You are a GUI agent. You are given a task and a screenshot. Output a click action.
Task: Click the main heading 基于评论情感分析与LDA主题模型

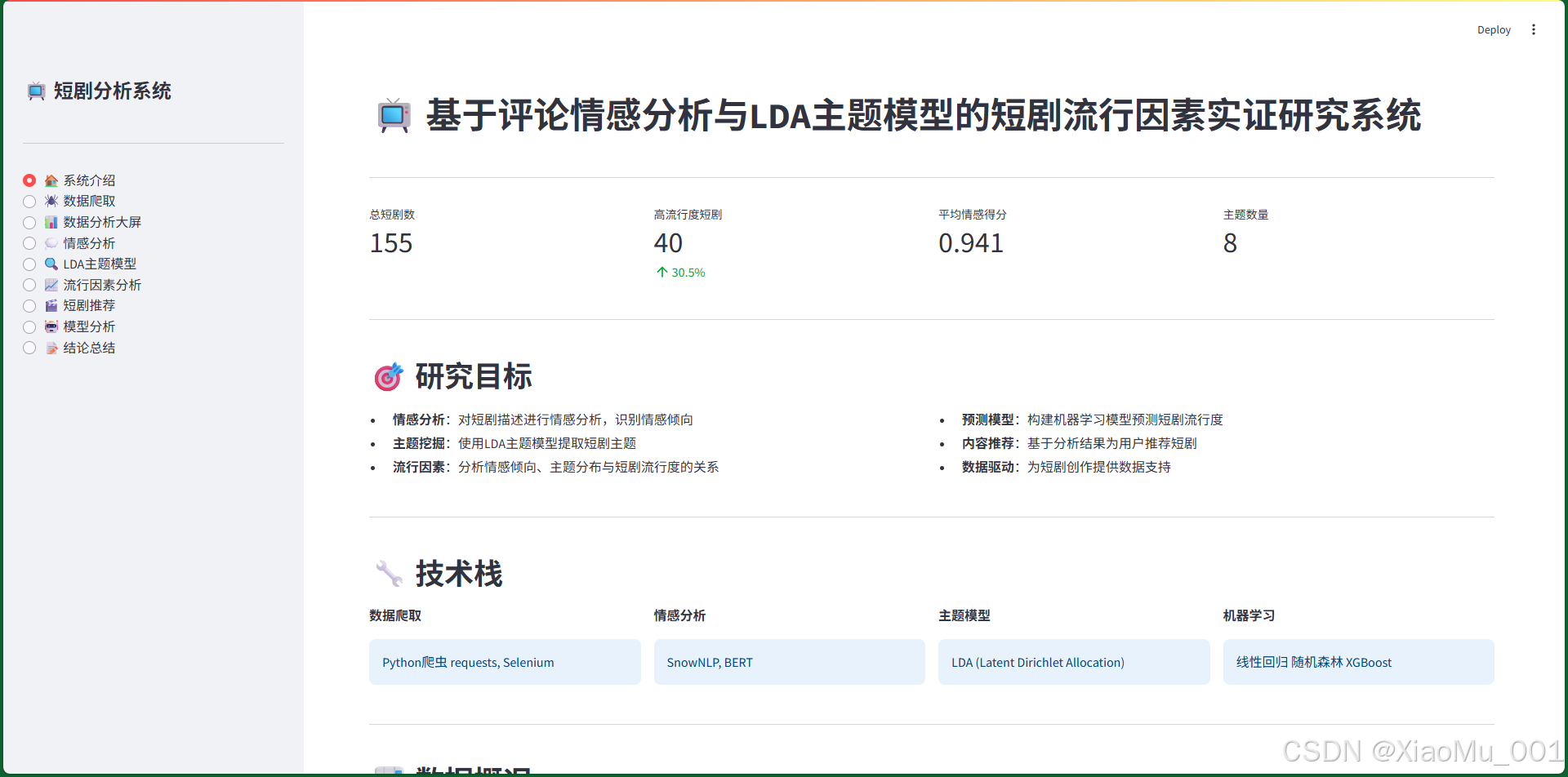pos(924,115)
